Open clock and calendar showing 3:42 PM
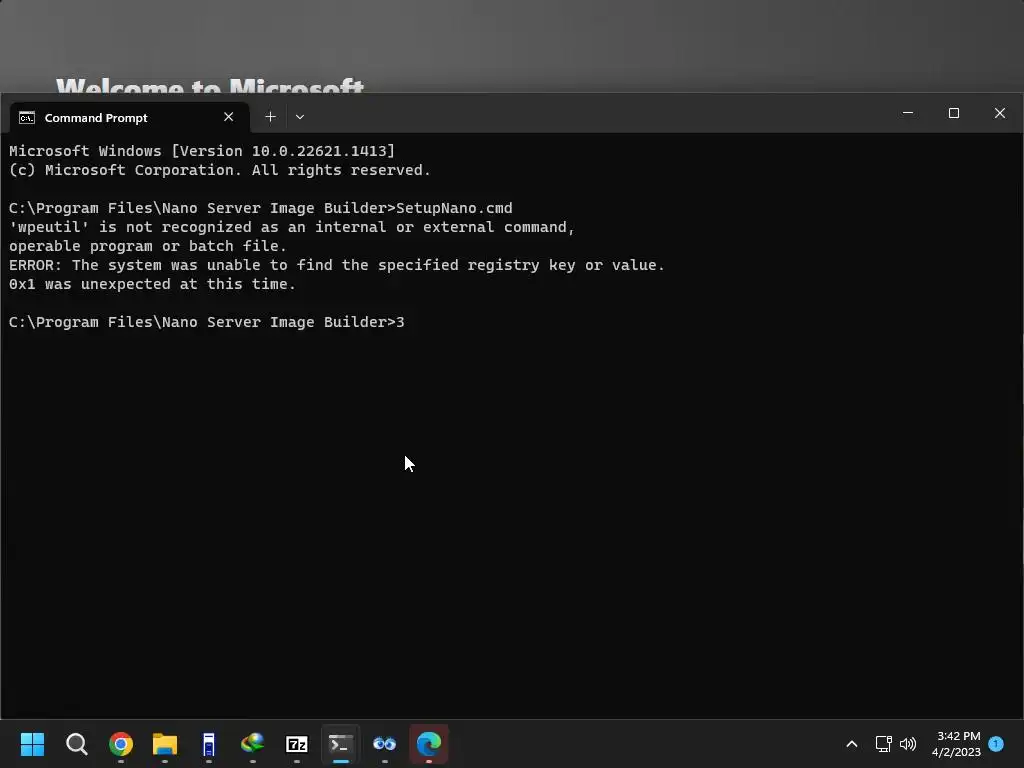The height and width of the screenshot is (768, 1024). tap(957, 744)
